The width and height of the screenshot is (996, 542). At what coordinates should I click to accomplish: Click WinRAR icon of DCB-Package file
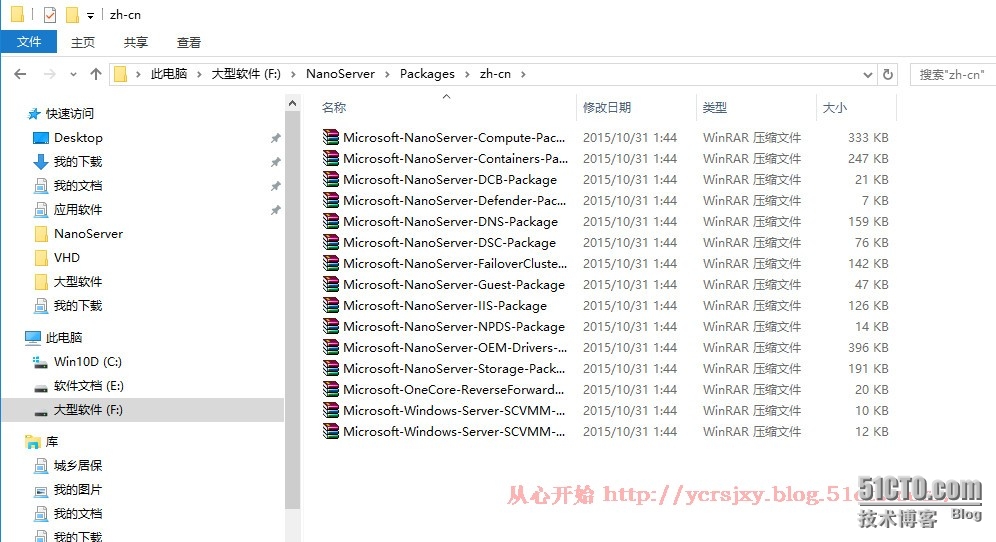pos(330,179)
